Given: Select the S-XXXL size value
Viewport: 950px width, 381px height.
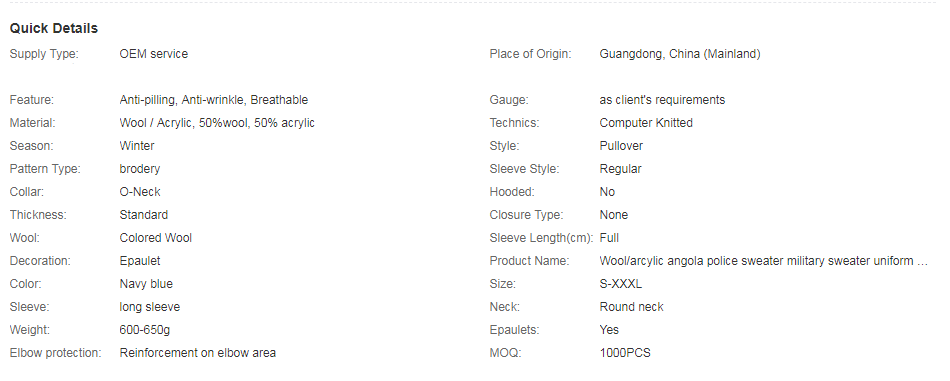Looking at the screenshot, I should click(620, 284).
